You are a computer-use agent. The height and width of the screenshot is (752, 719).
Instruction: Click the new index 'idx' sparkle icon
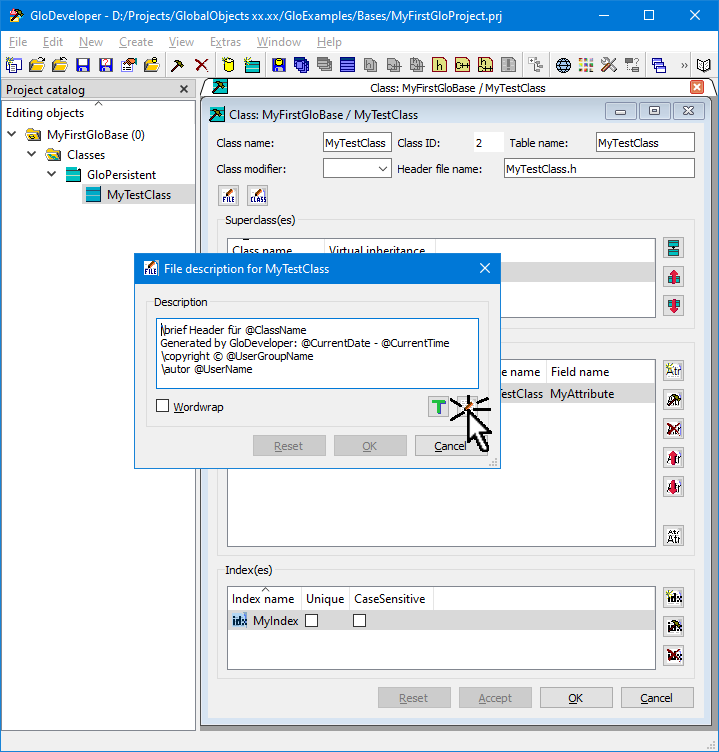pos(674,598)
